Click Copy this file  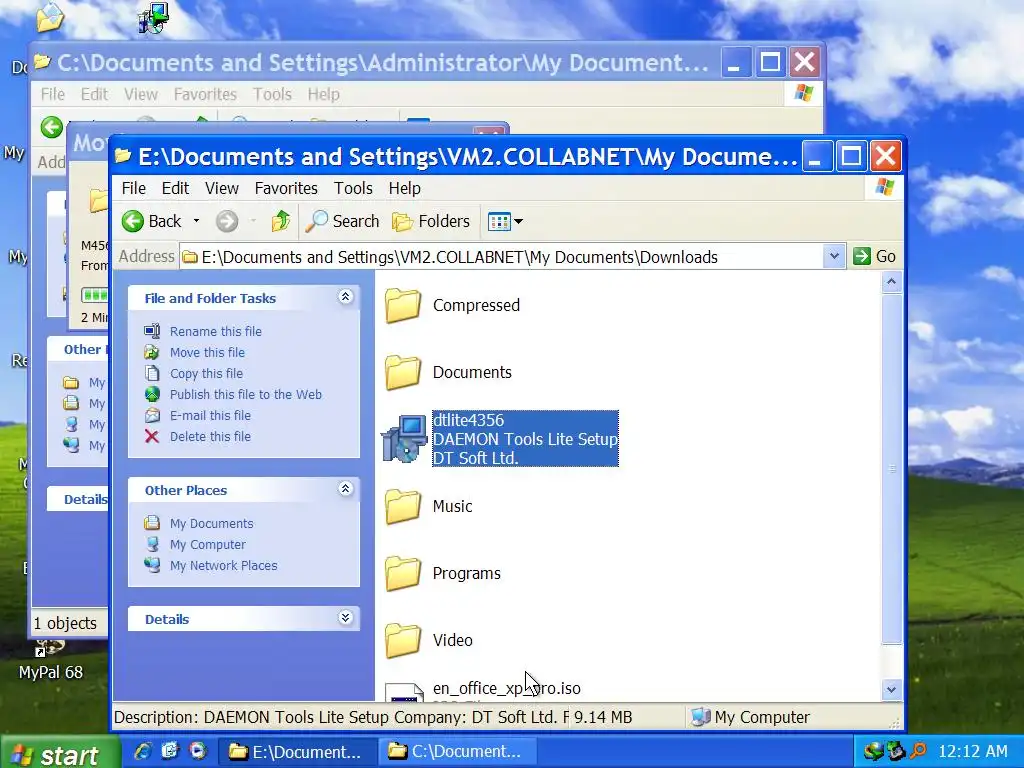coord(206,373)
